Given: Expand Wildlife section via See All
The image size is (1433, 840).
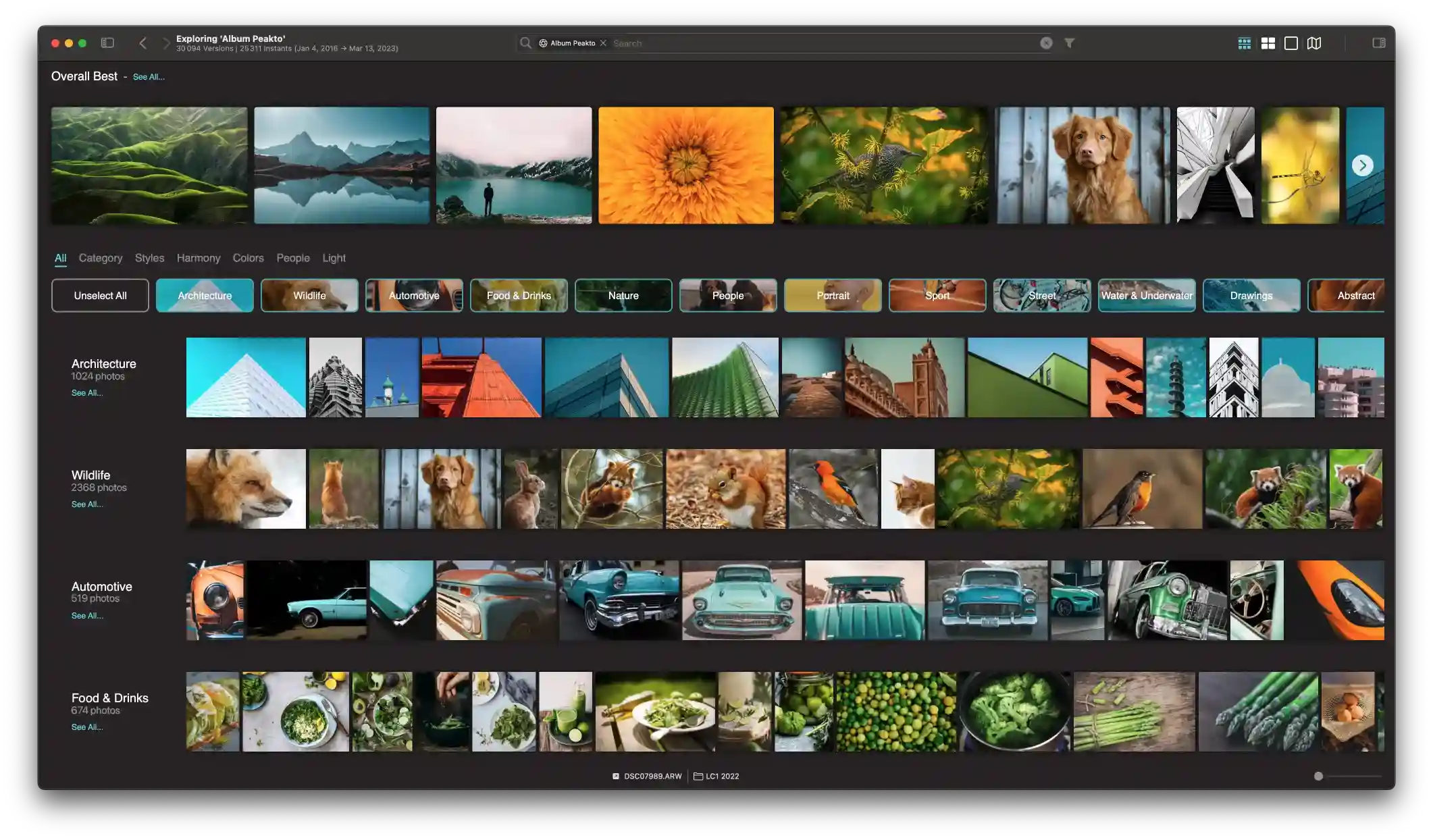Looking at the screenshot, I should pyautogui.click(x=87, y=504).
